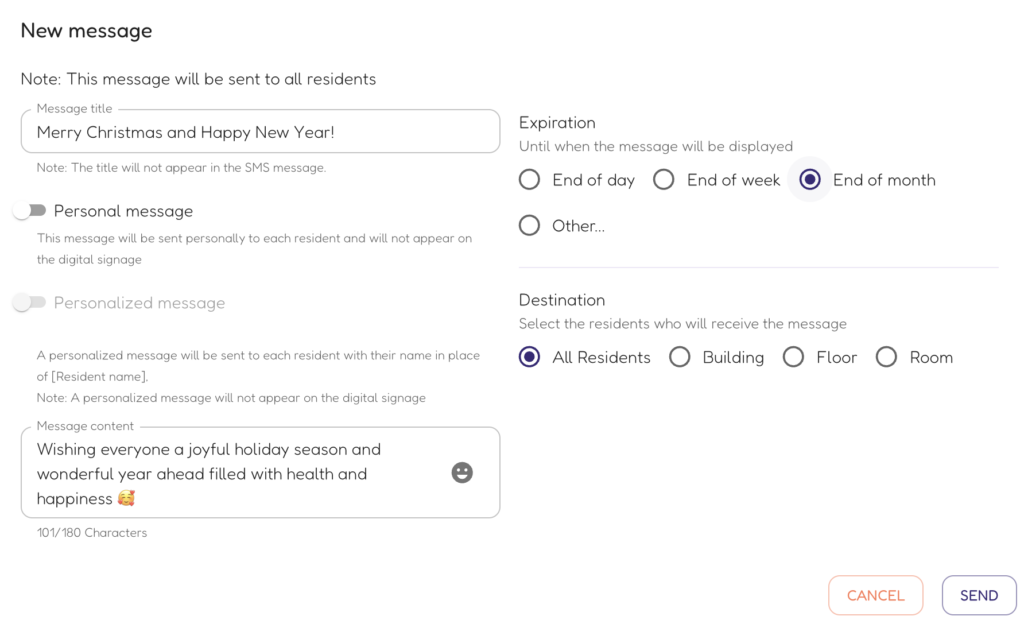Image resolution: width=1024 pixels, height=620 pixels.
Task: Enable the Personal message toggle
Action: (29, 210)
